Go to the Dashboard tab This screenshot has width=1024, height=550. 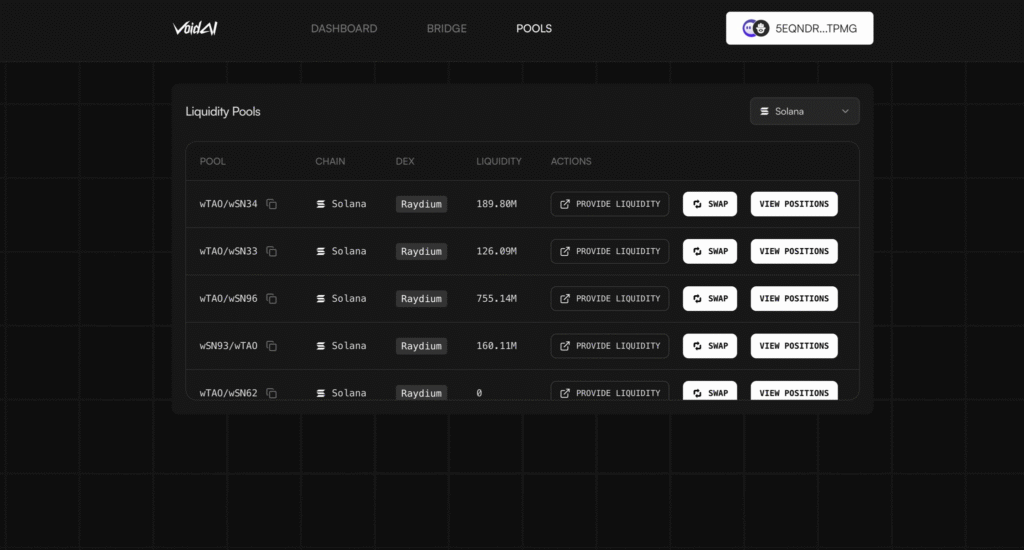pos(344,29)
